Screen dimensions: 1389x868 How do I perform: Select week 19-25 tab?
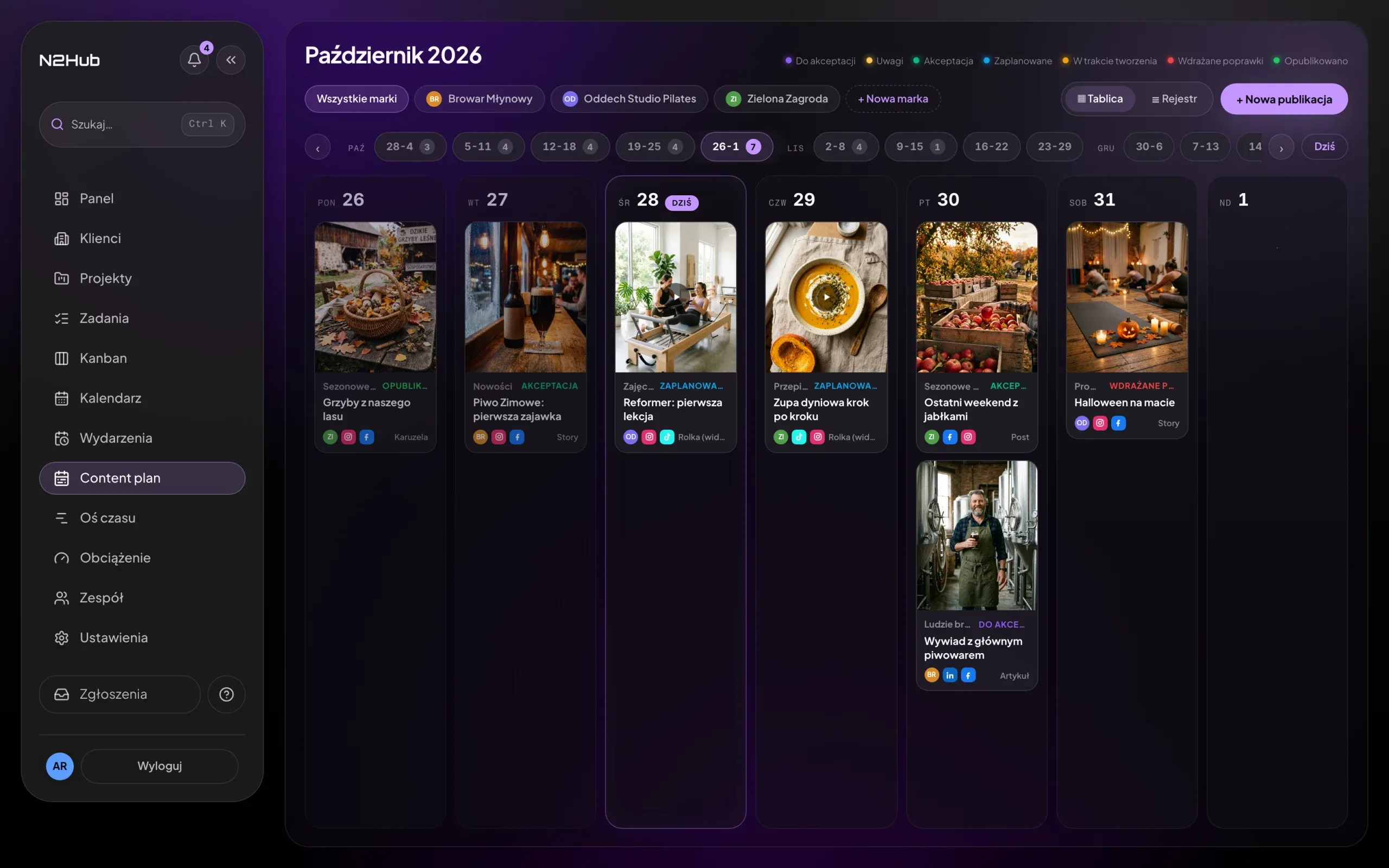(x=654, y=147)
